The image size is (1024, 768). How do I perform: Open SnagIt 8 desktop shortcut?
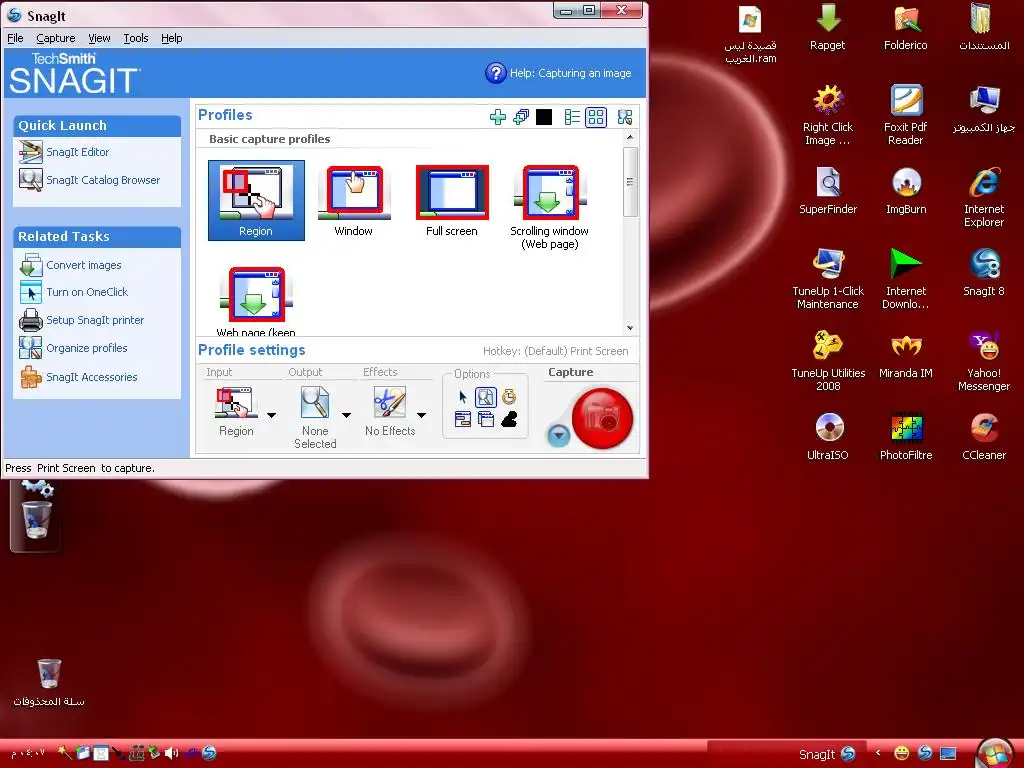(x=984, y=273)
